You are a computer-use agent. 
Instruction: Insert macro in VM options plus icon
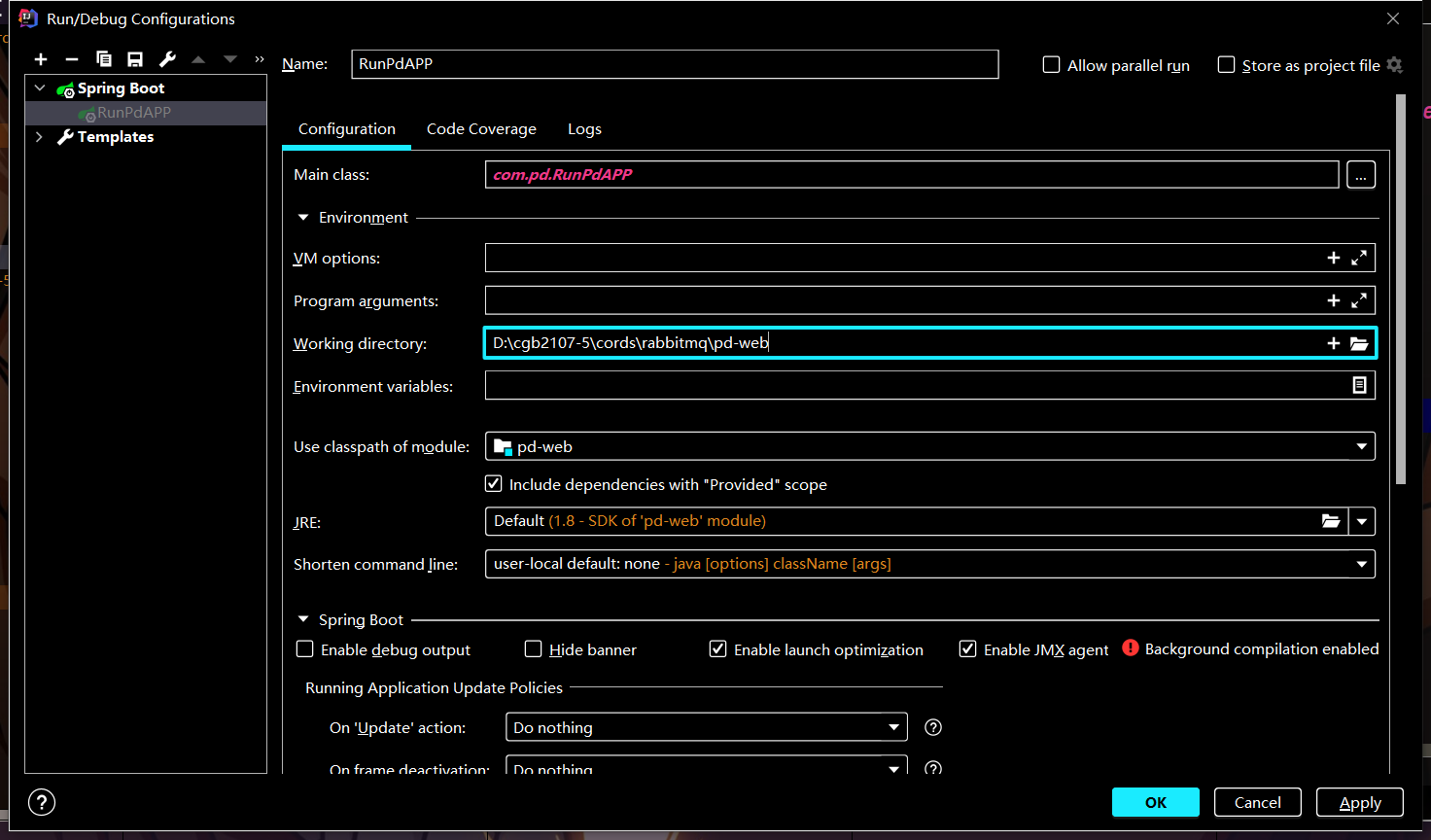coord(1334,258)
